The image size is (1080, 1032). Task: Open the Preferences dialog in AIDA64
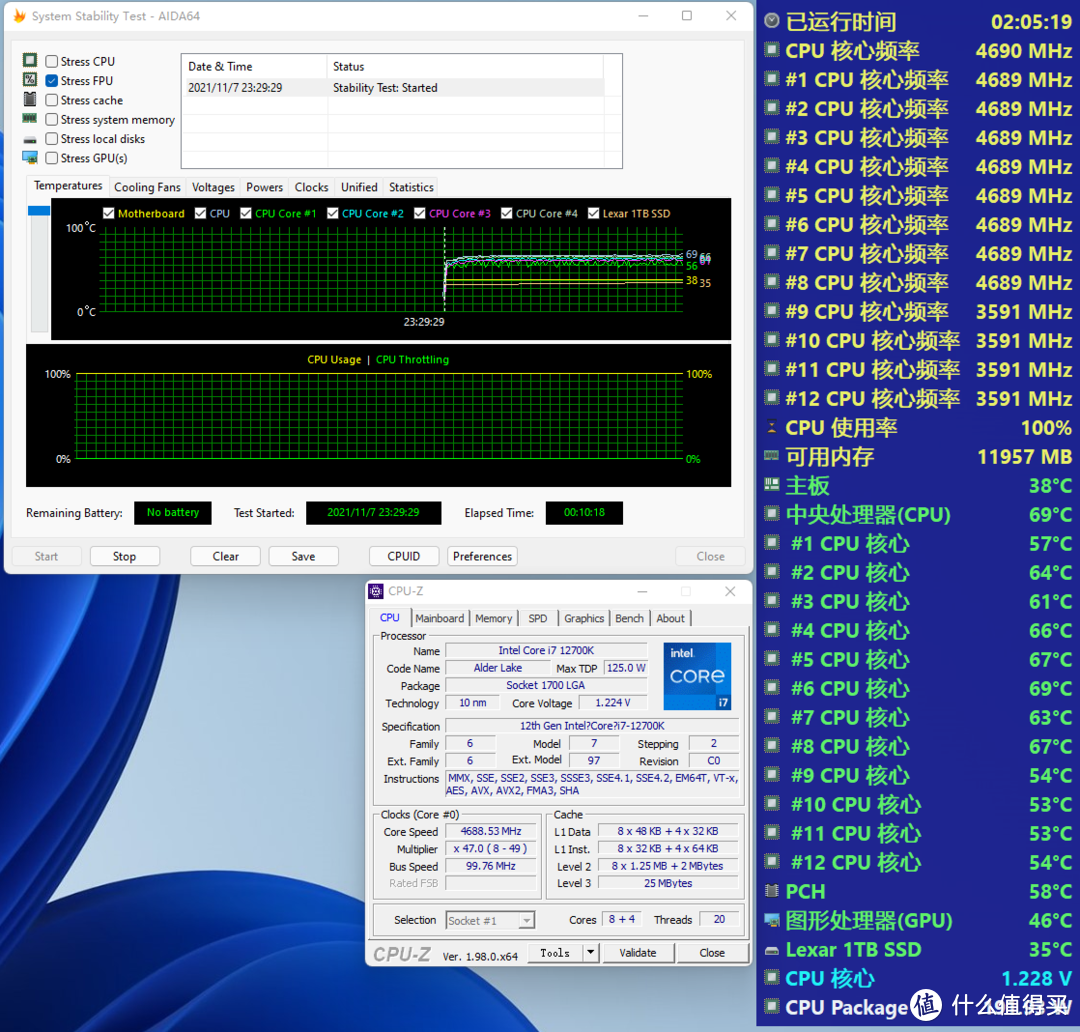pyautogui.click(x=482, y=556)
